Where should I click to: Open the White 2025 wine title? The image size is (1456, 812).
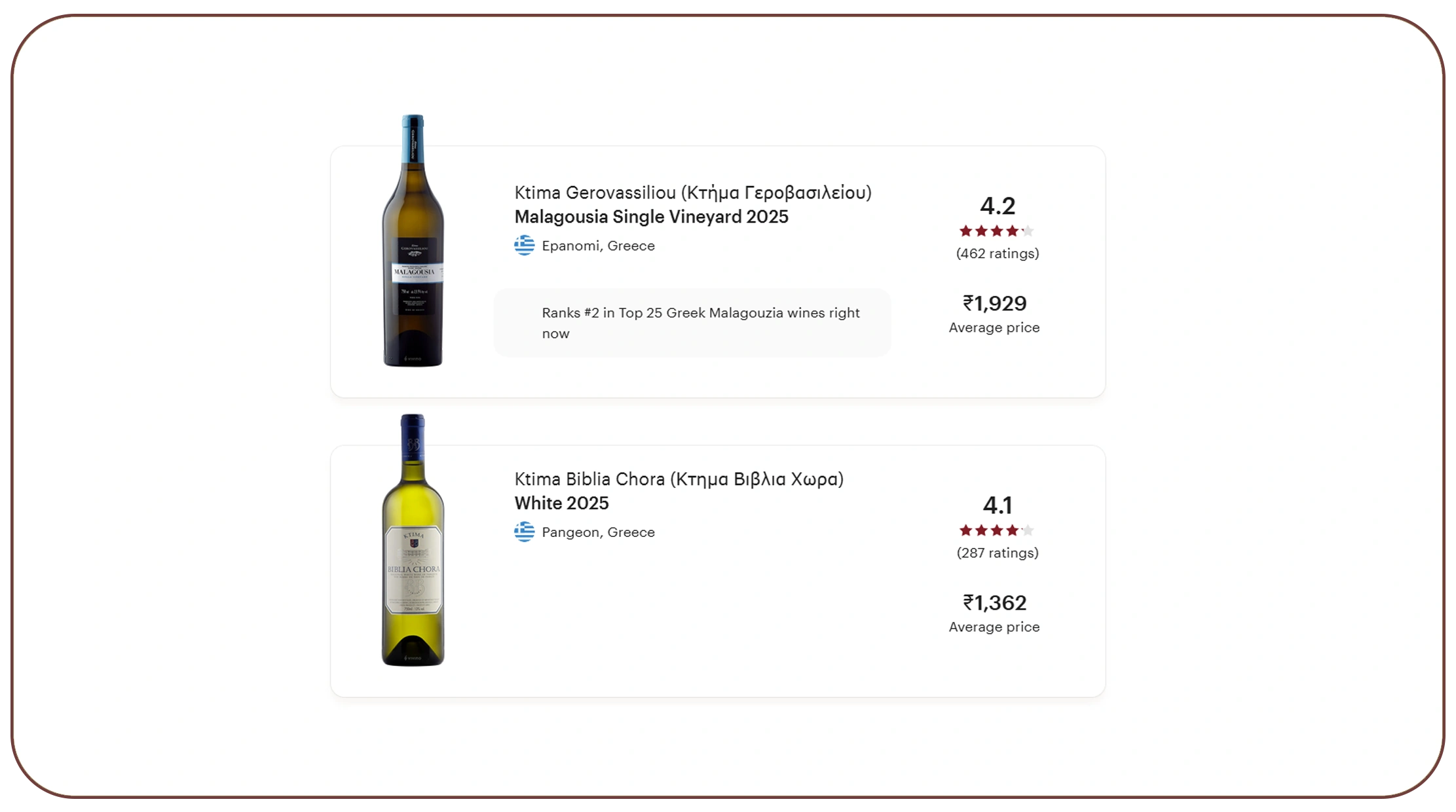tap(561, 503)
